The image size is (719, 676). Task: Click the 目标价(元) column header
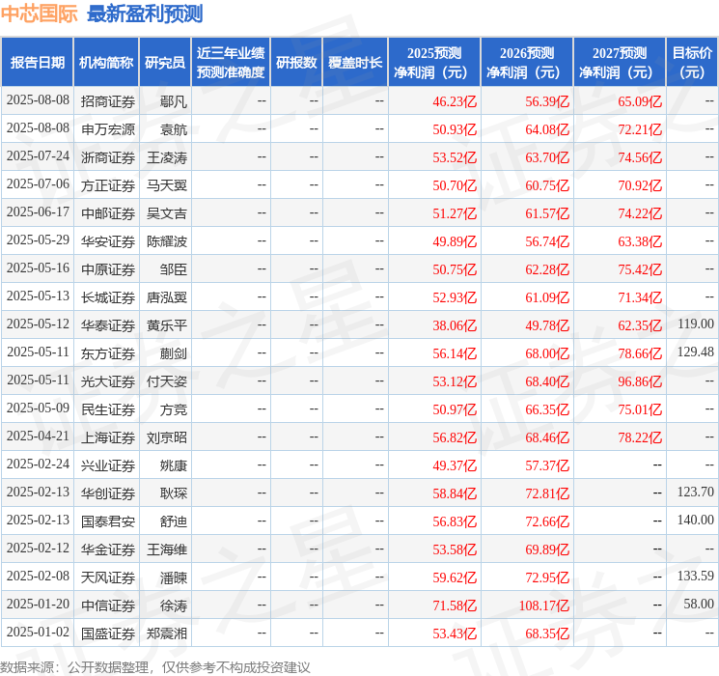[692, 62]
